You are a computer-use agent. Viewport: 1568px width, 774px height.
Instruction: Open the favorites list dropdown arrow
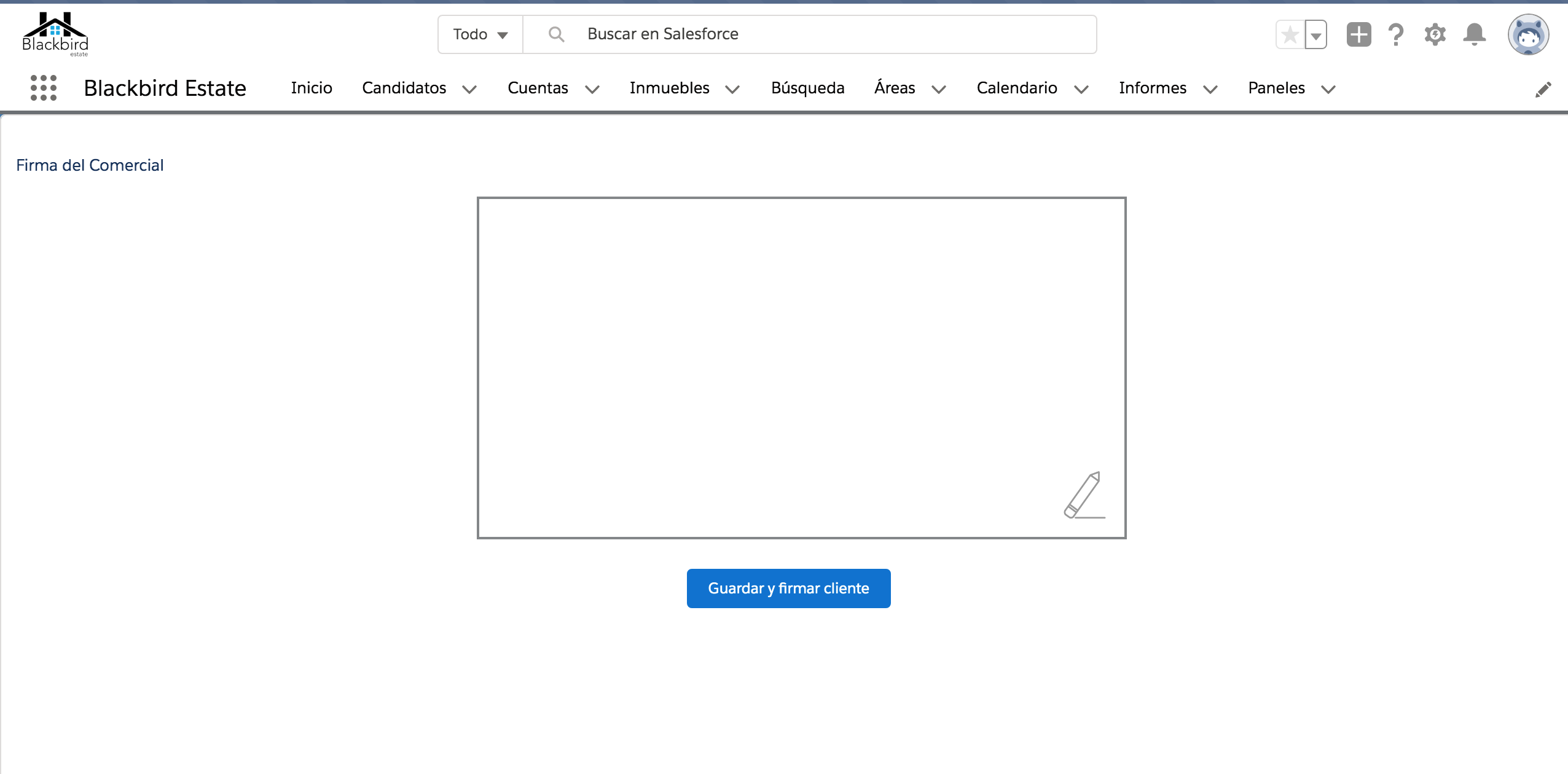click(1315, 34)
